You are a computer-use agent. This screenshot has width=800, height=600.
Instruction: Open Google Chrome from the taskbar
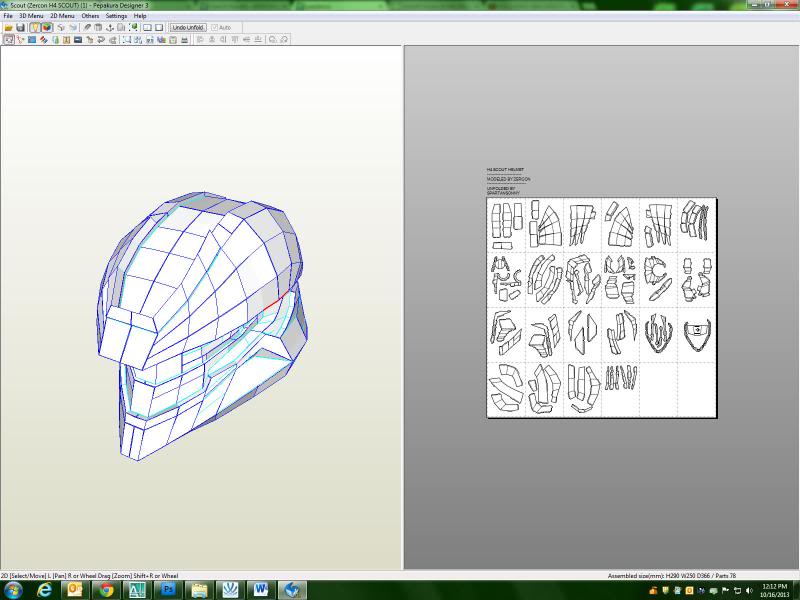pos(106,590)
